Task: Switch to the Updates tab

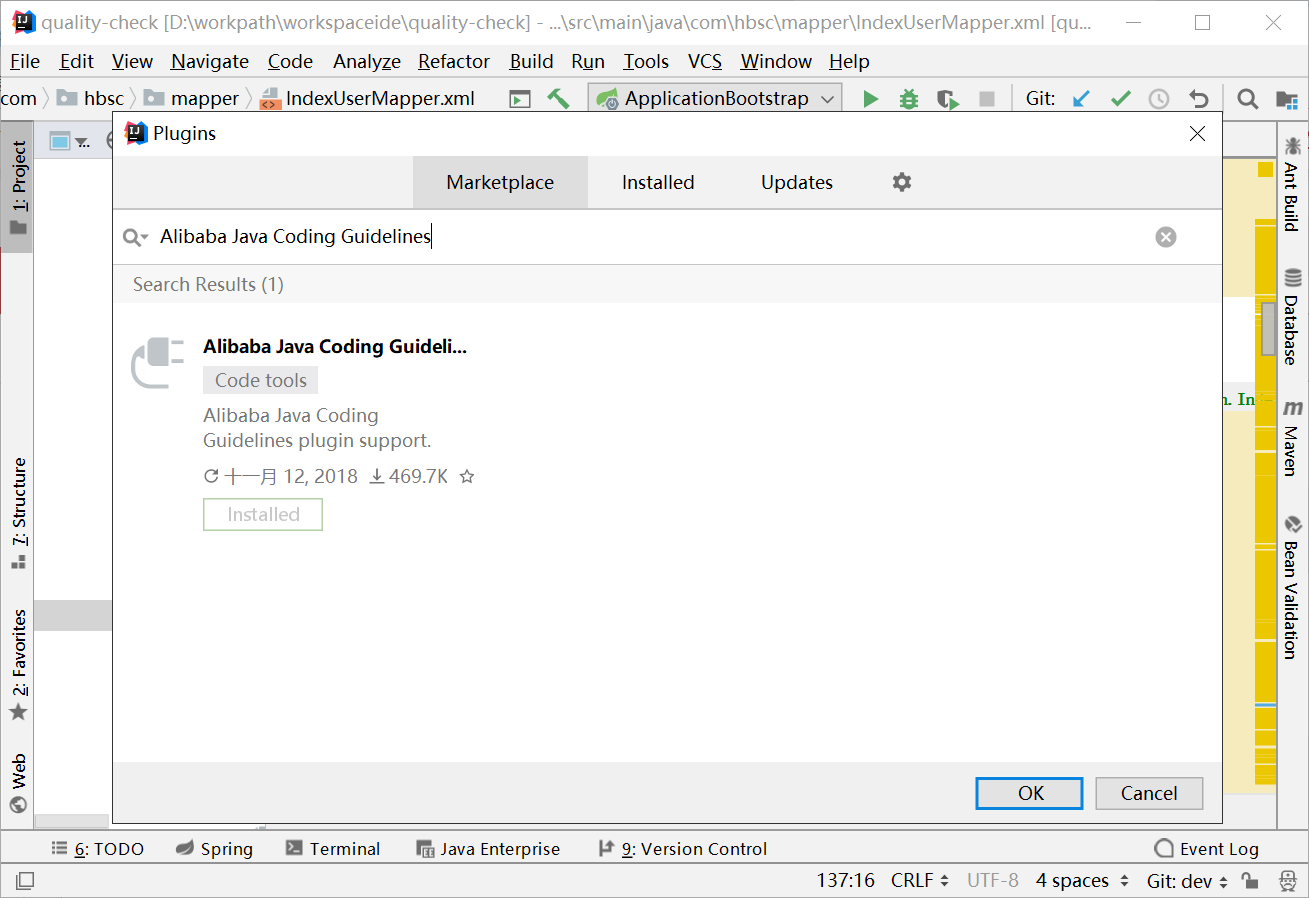Action: click(x=797, y=183)
